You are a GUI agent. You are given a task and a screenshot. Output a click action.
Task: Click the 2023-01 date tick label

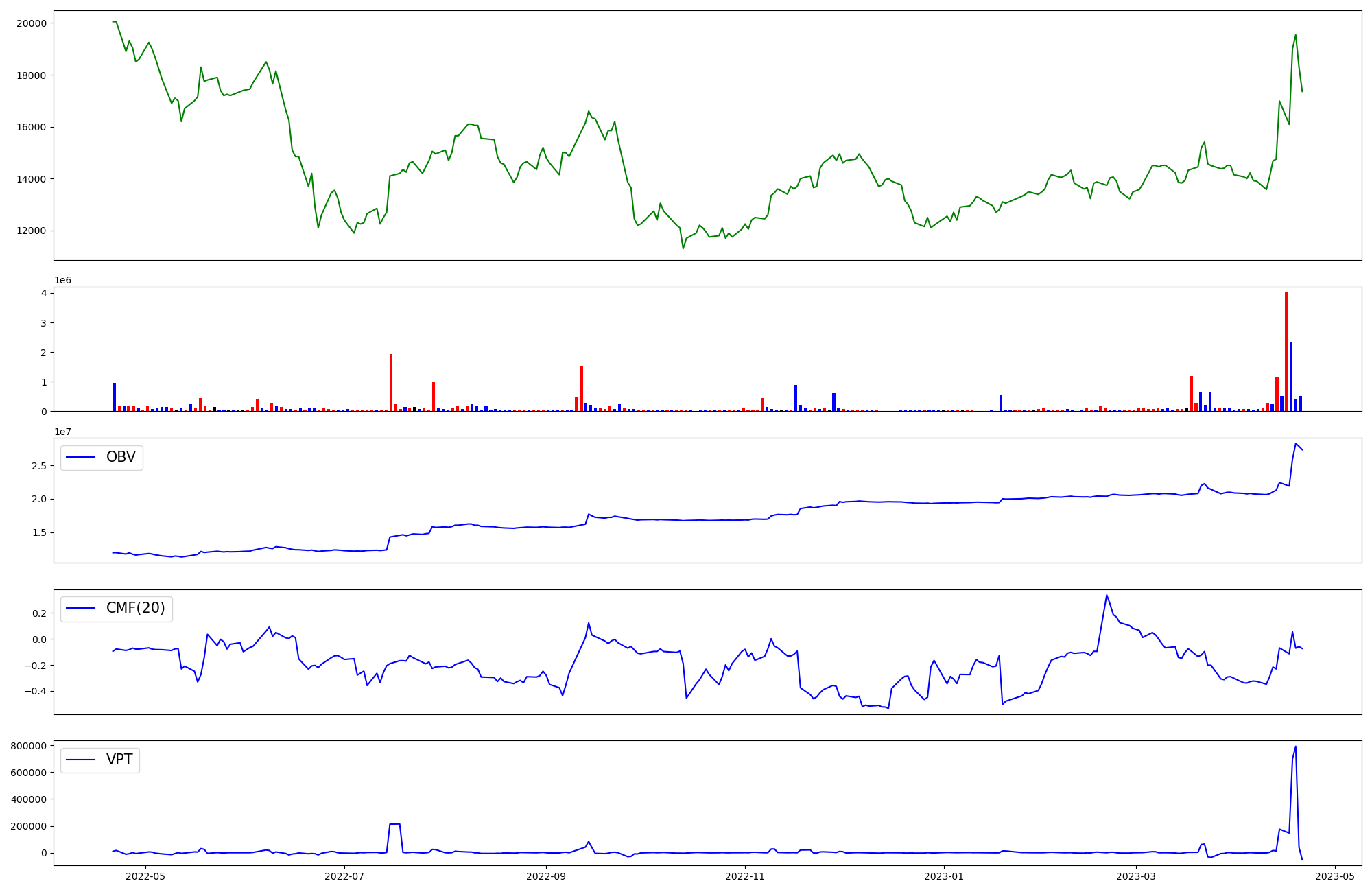944,876
